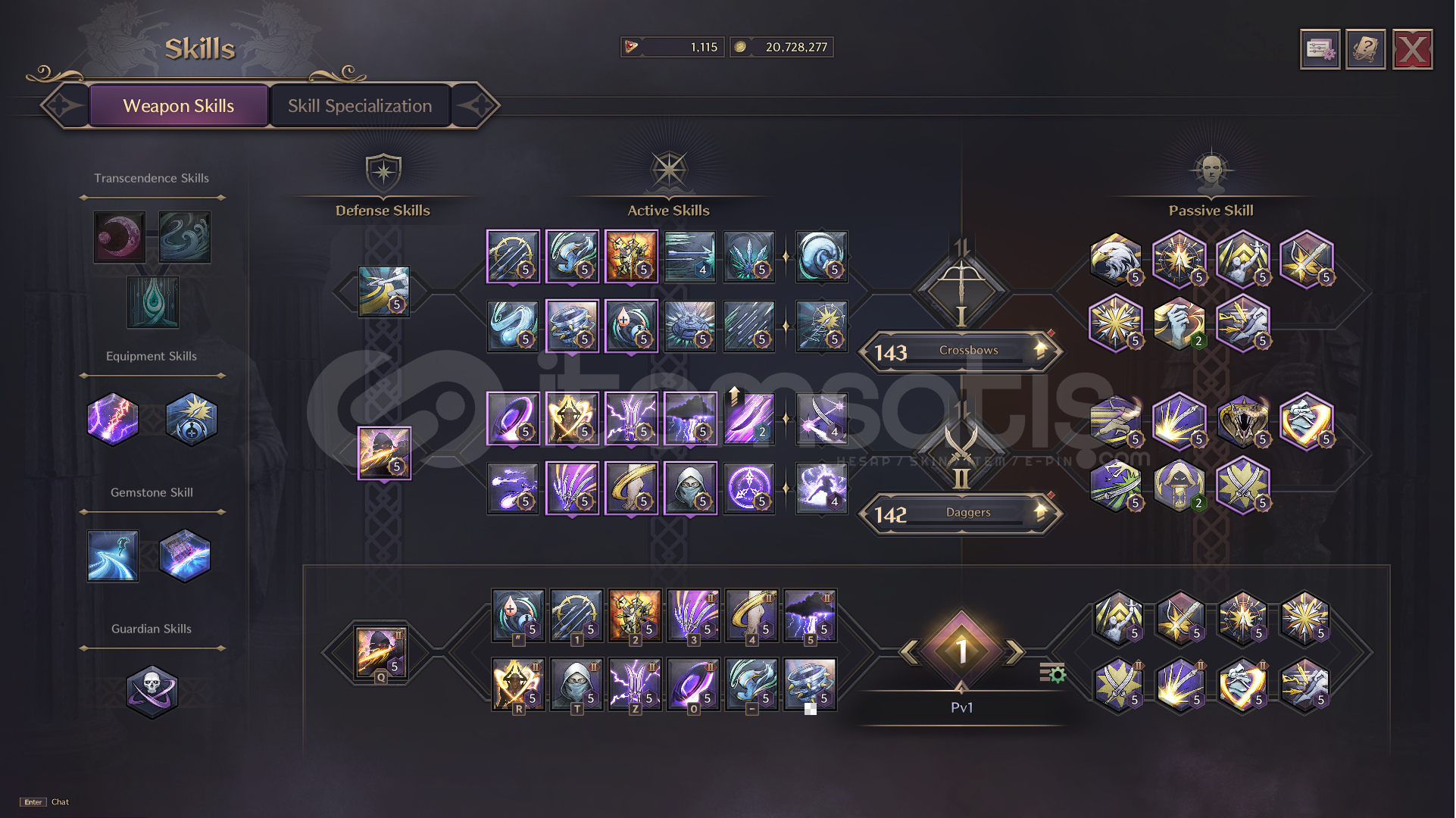Screen dimensions: 1456x818
Task: Click the Pv1 preset name label
Action: pyautogui.click(x=962, y=707)
